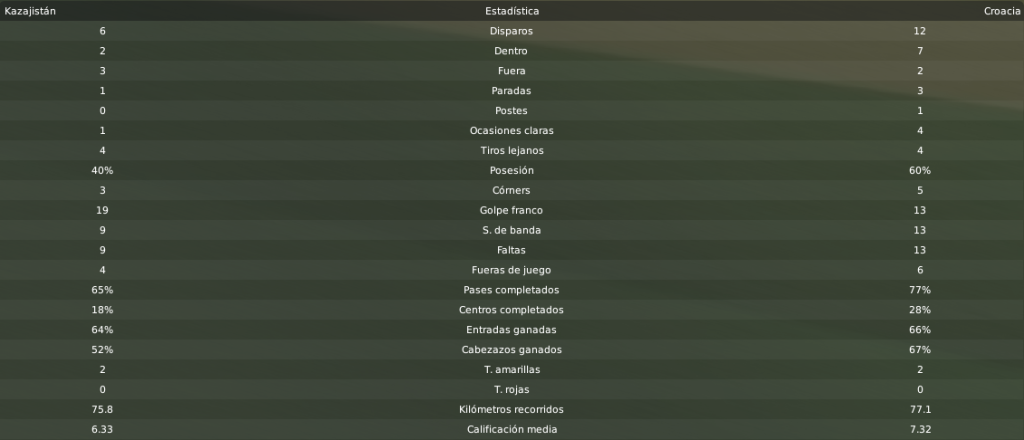Image resolution: width=1024 pixels, height=440 pixels.
Task: Click the Posesión row label
Action: pyautogui.click(x=511, y=170)
